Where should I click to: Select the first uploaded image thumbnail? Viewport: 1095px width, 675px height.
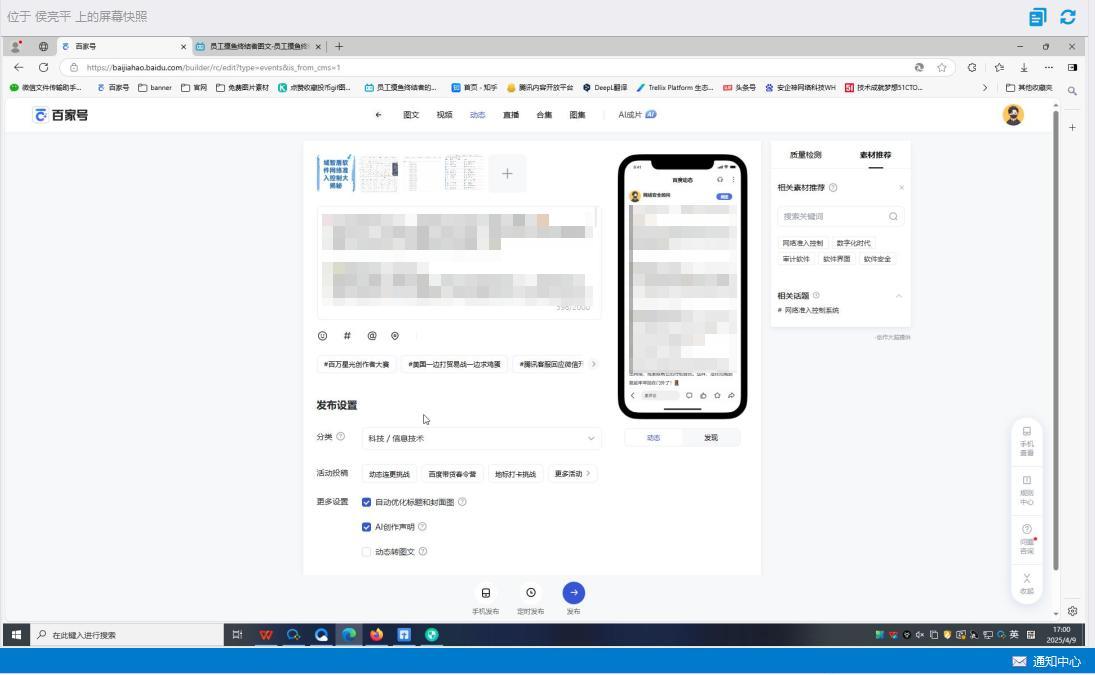pyautogui.click(x=336, y=173)
